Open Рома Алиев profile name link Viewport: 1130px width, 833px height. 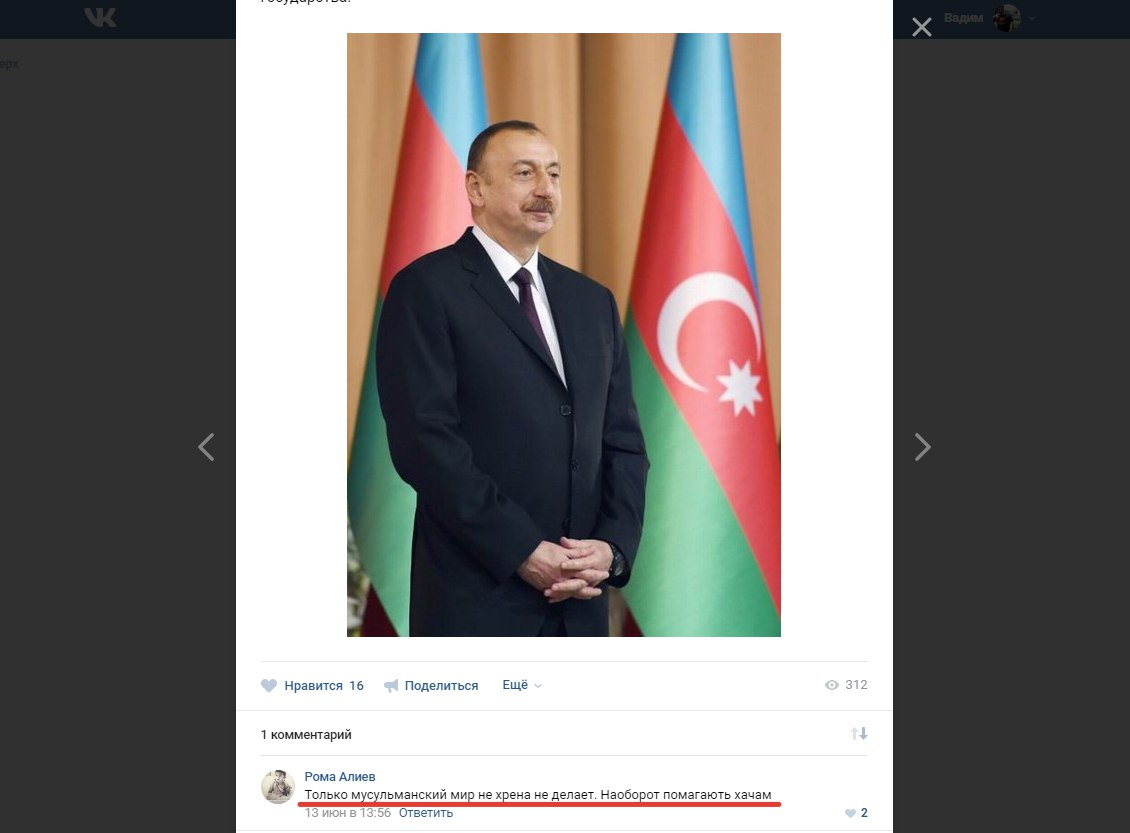pos(339,777)
